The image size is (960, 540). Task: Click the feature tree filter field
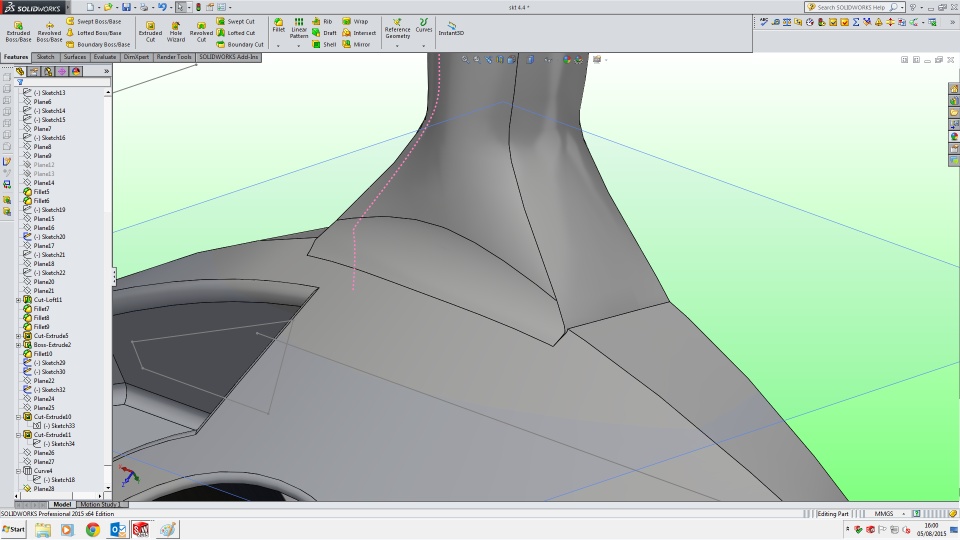62,81
